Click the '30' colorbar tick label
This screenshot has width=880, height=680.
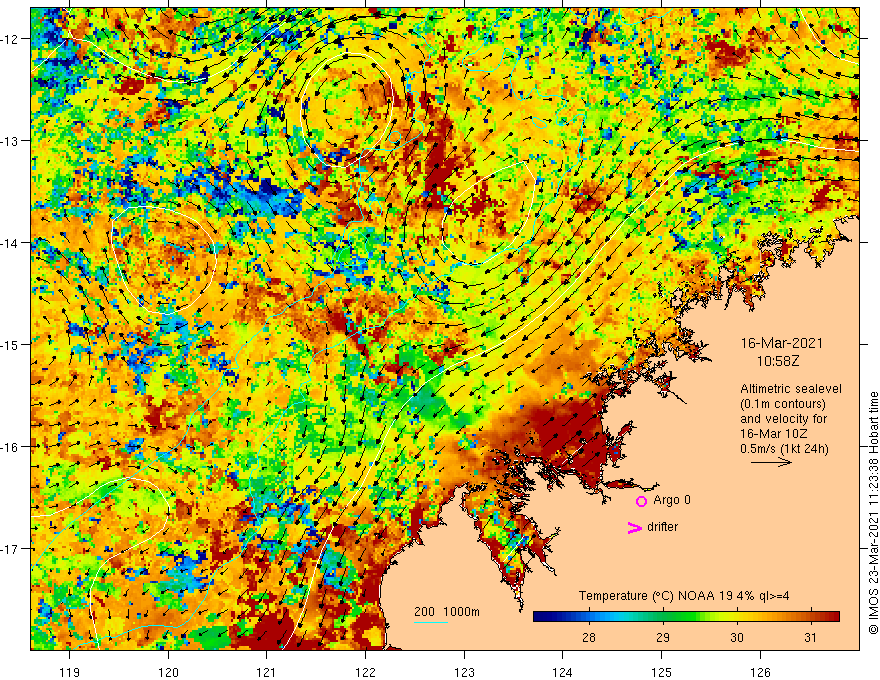737,637
